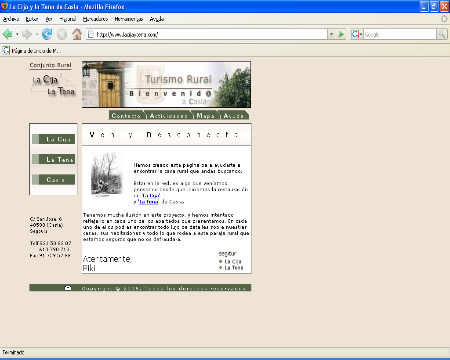Viewport: 450px width, 360px height.
Task: Follow the blue 'La Tena' text link
Action: (x=149, y=202)
